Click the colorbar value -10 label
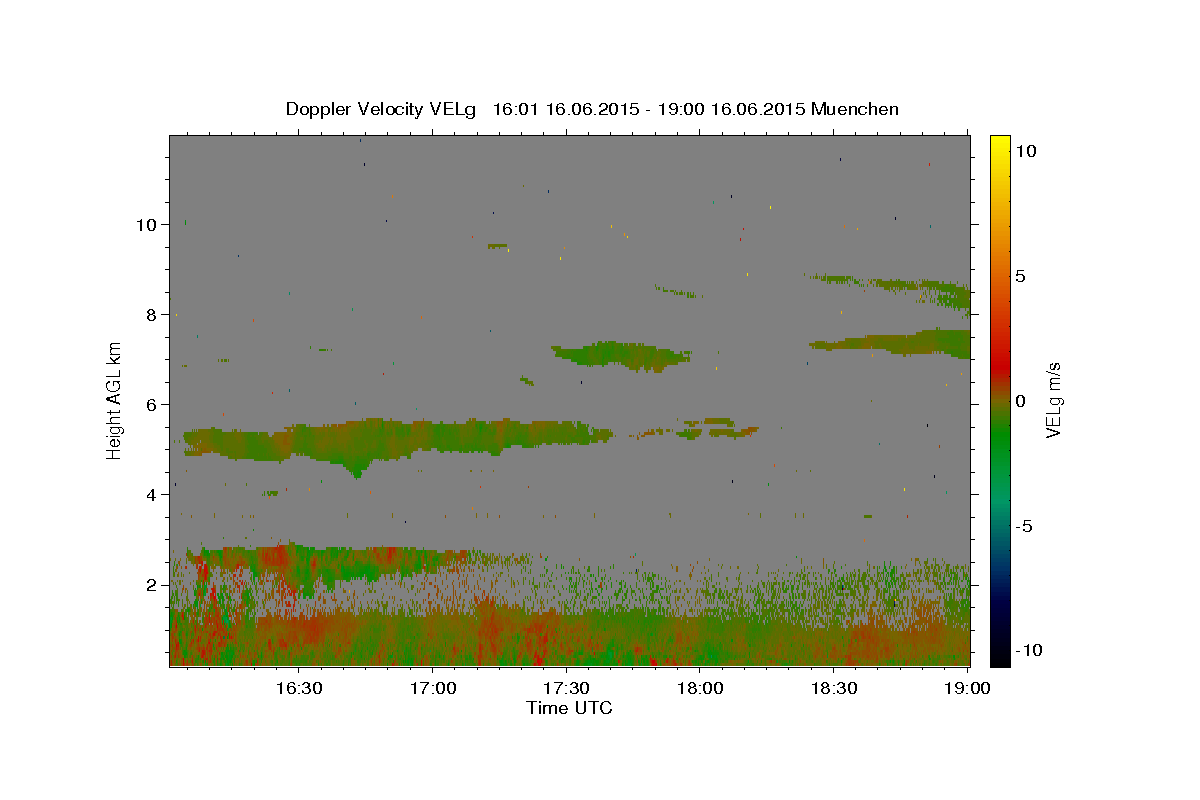 pos(1028,650)
